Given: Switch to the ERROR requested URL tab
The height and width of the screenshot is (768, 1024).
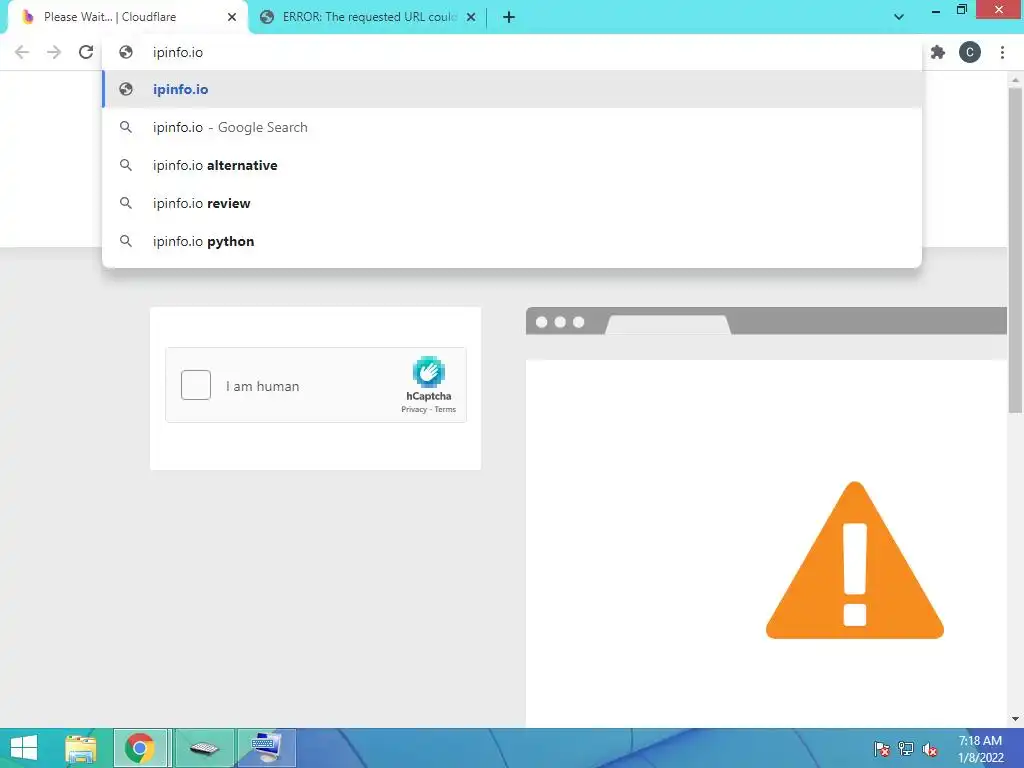Looking at the screenshot, I should (x=368, y=17).
